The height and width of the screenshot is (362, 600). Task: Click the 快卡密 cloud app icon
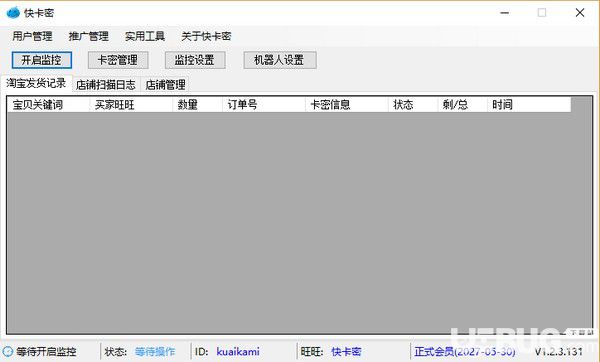13,13
